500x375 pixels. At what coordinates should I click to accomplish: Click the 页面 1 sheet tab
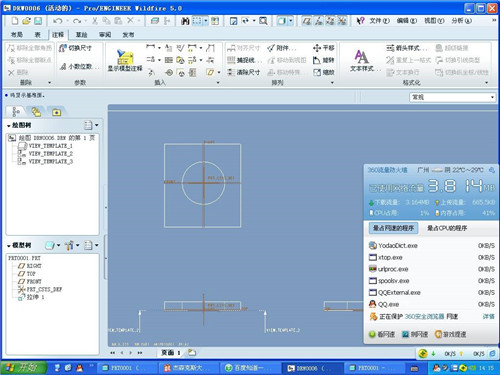pos(171,353)
